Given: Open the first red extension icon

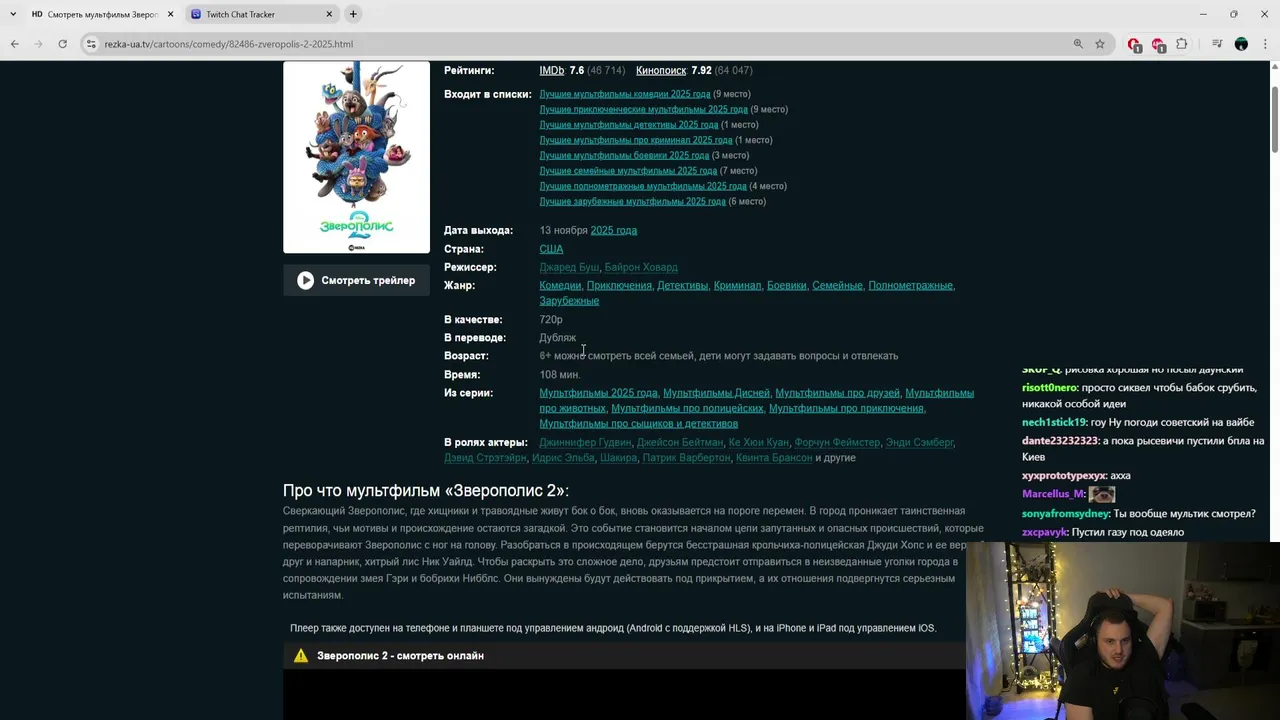Looking at the screenshot, I should pyautogui.click(x=1134, y=44).
